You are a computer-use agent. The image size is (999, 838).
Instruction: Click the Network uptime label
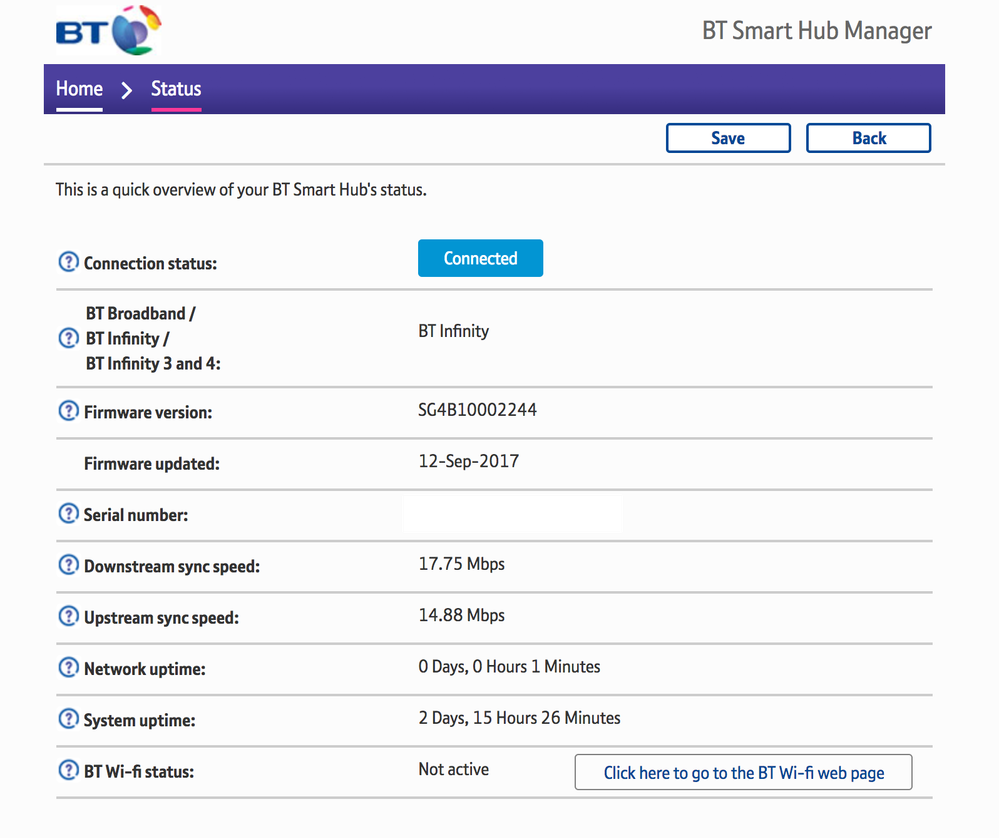click(145, 669)
